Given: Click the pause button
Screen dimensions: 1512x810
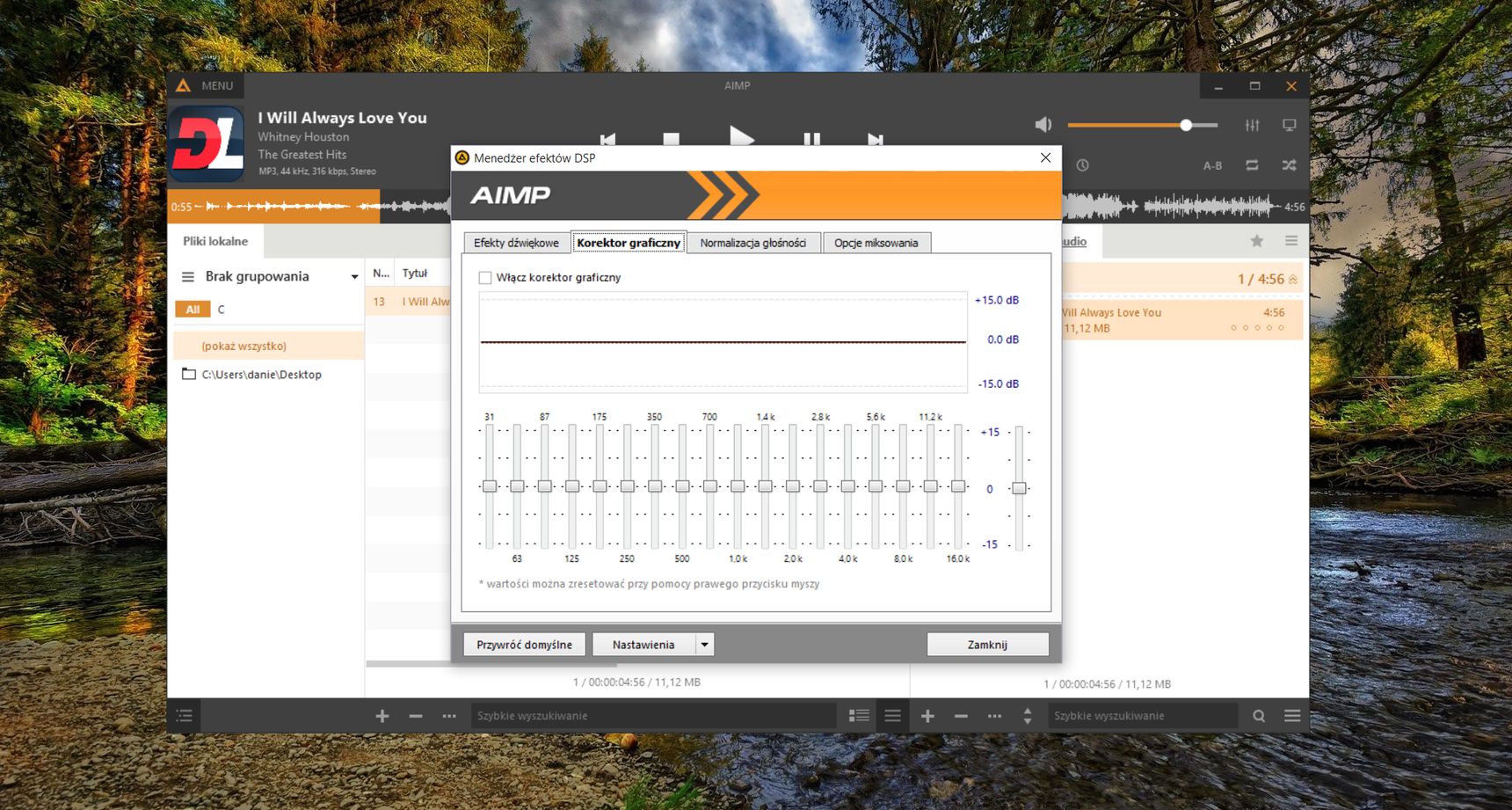Looking at the screenshot, I should point(811,139).
